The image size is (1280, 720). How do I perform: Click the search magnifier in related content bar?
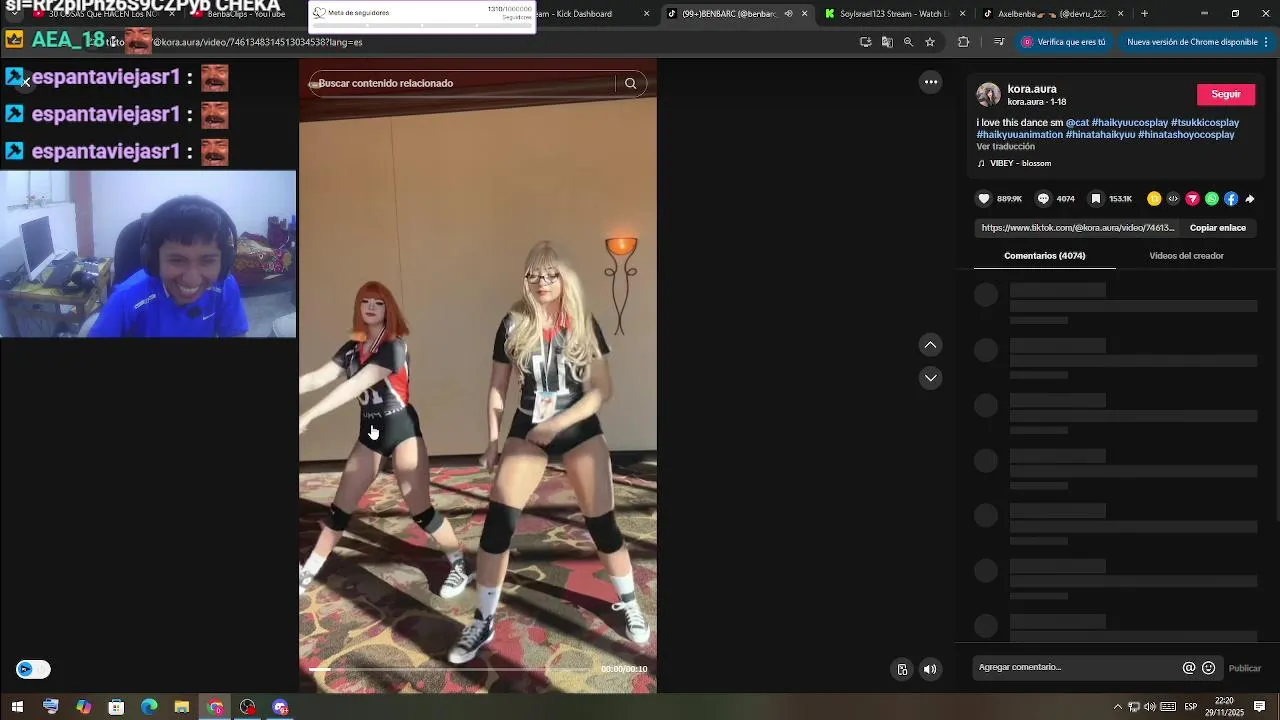click(630, 83)
